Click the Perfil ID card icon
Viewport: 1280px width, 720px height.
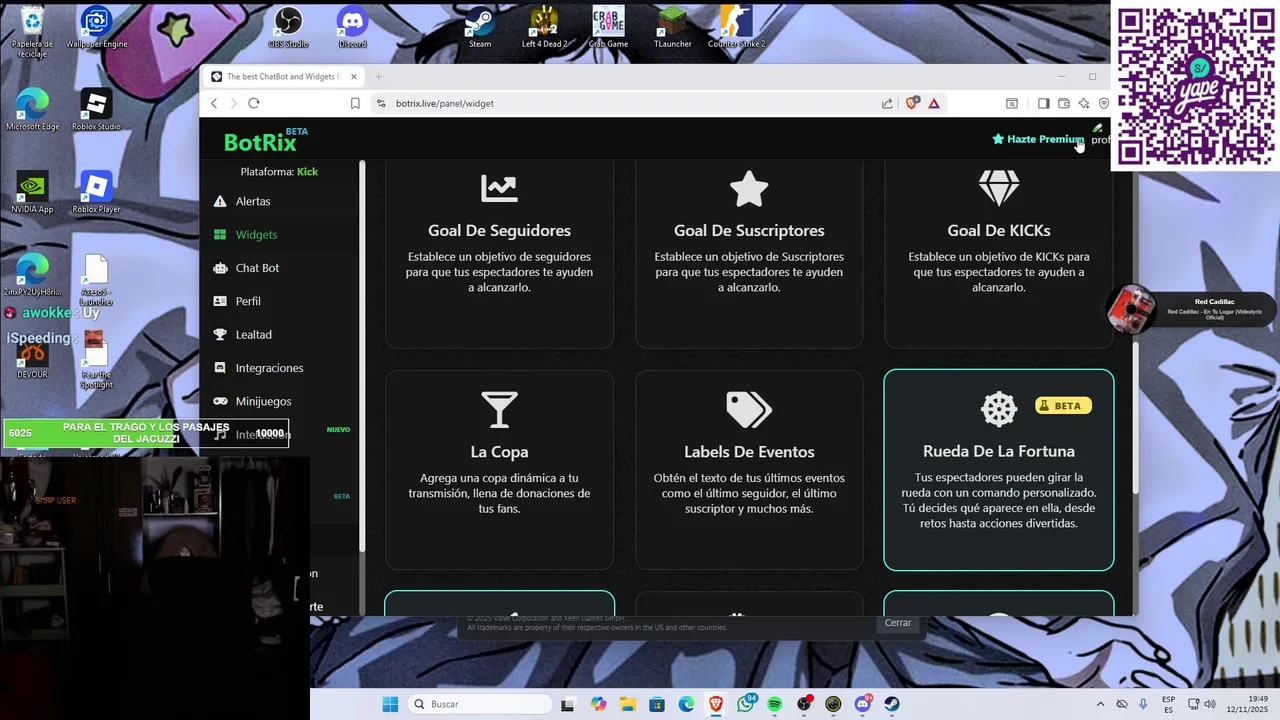pos(220,301)
